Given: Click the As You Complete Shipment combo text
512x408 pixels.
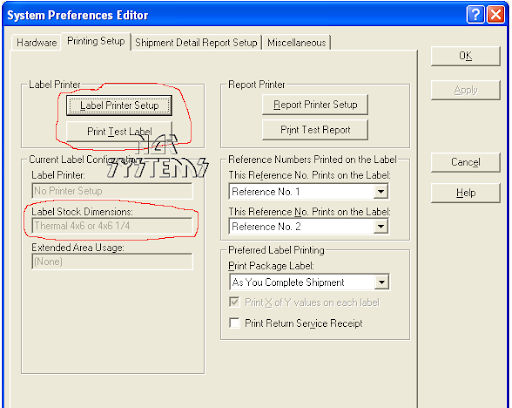Looking at the screenshot, I should coord(288,282).
